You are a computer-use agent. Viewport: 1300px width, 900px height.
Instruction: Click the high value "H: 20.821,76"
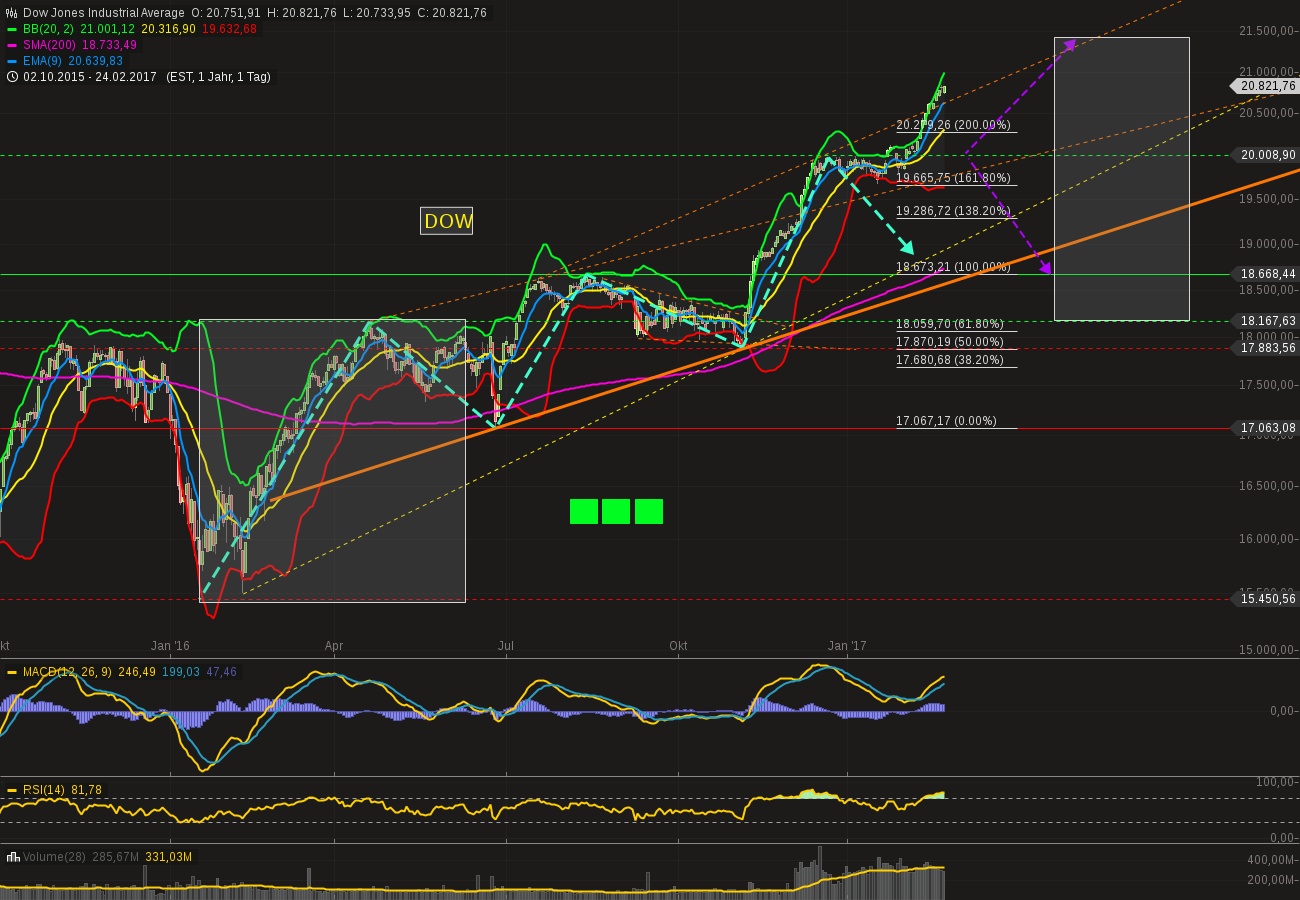coord(300,13)
